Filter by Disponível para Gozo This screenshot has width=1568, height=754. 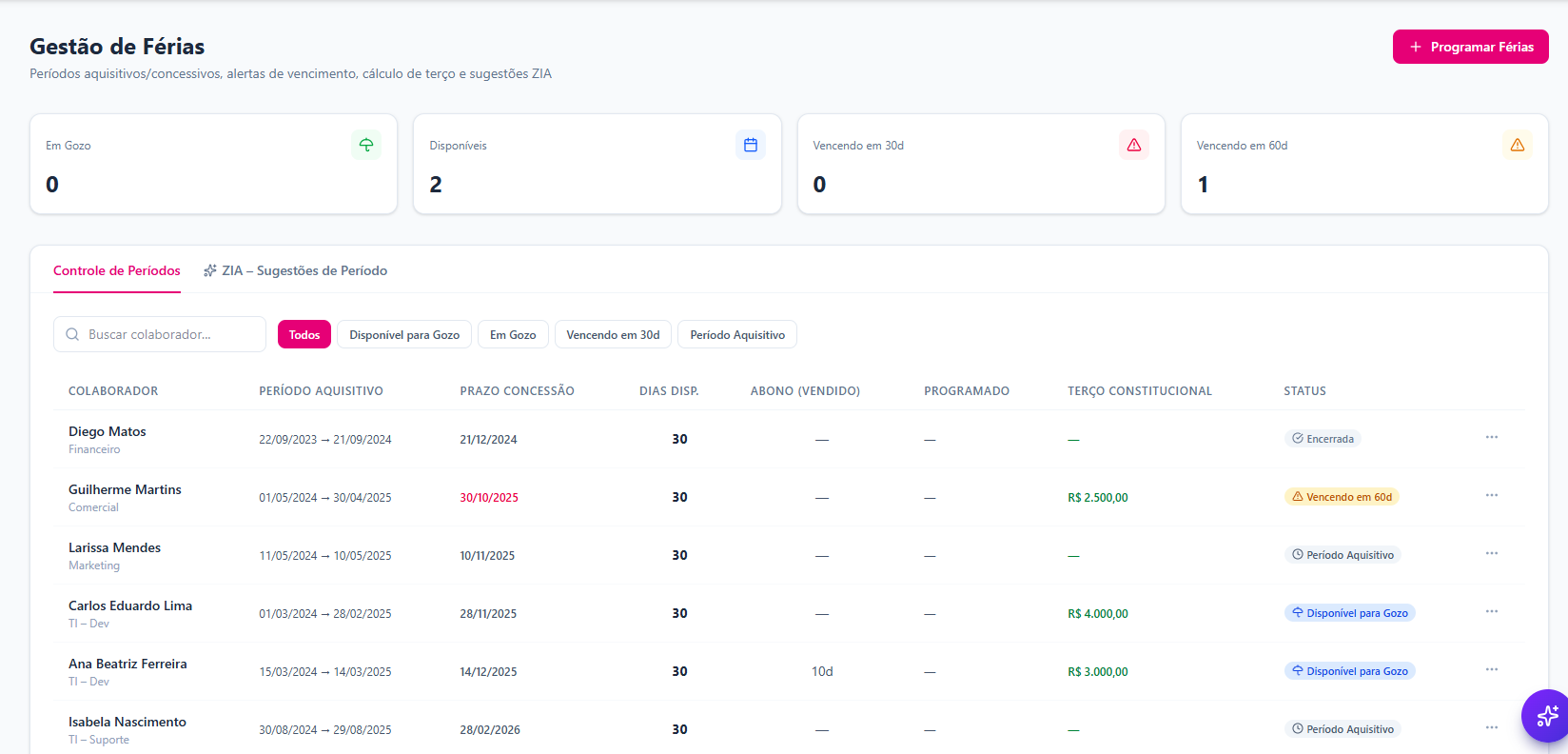pos(404,334)
